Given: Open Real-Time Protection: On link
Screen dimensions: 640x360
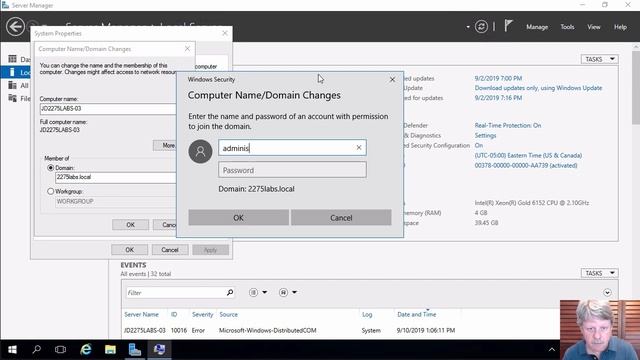Looking at the screenshot, I should 508,125.
